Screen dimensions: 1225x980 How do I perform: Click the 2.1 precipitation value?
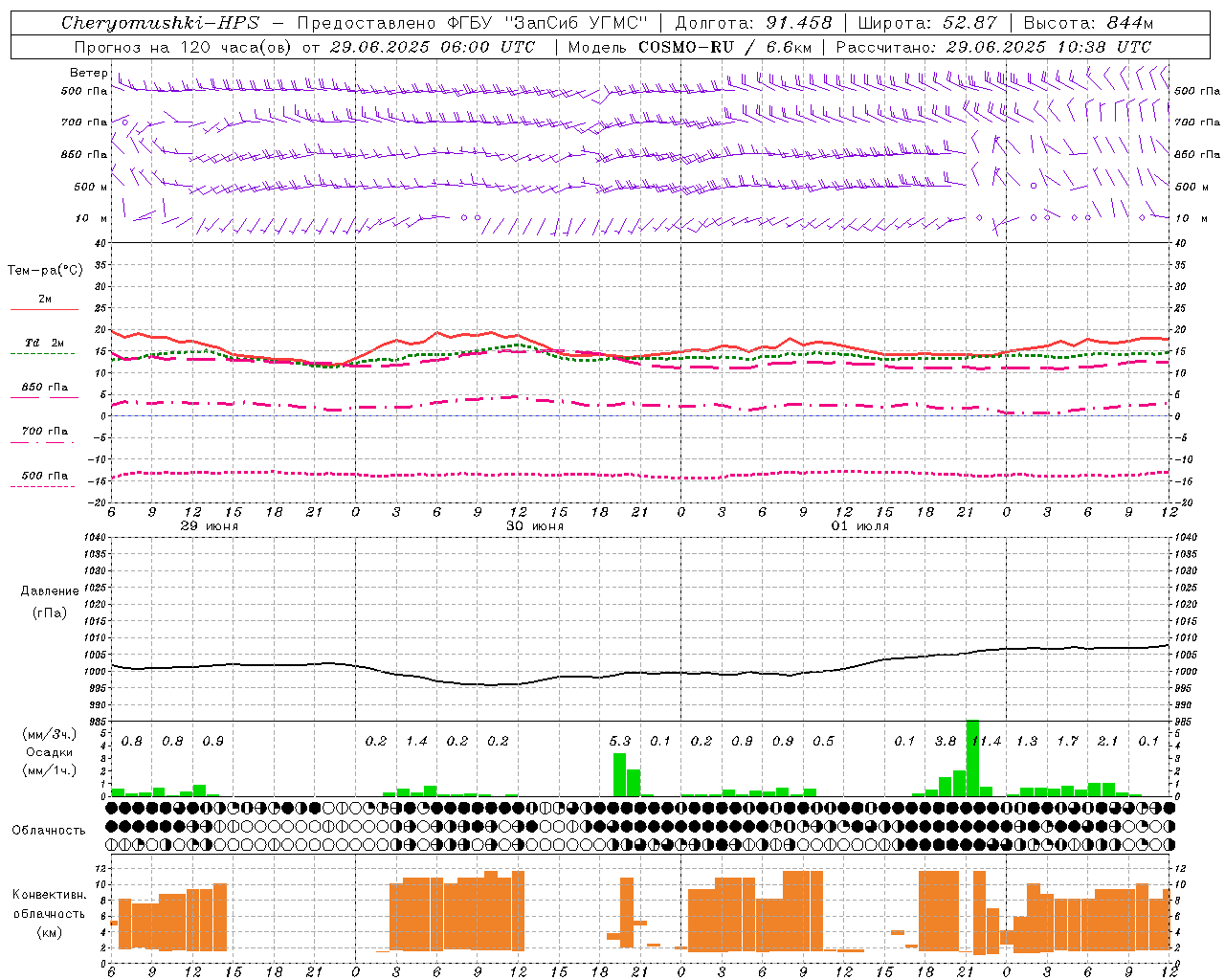[x=1108, y=742]
